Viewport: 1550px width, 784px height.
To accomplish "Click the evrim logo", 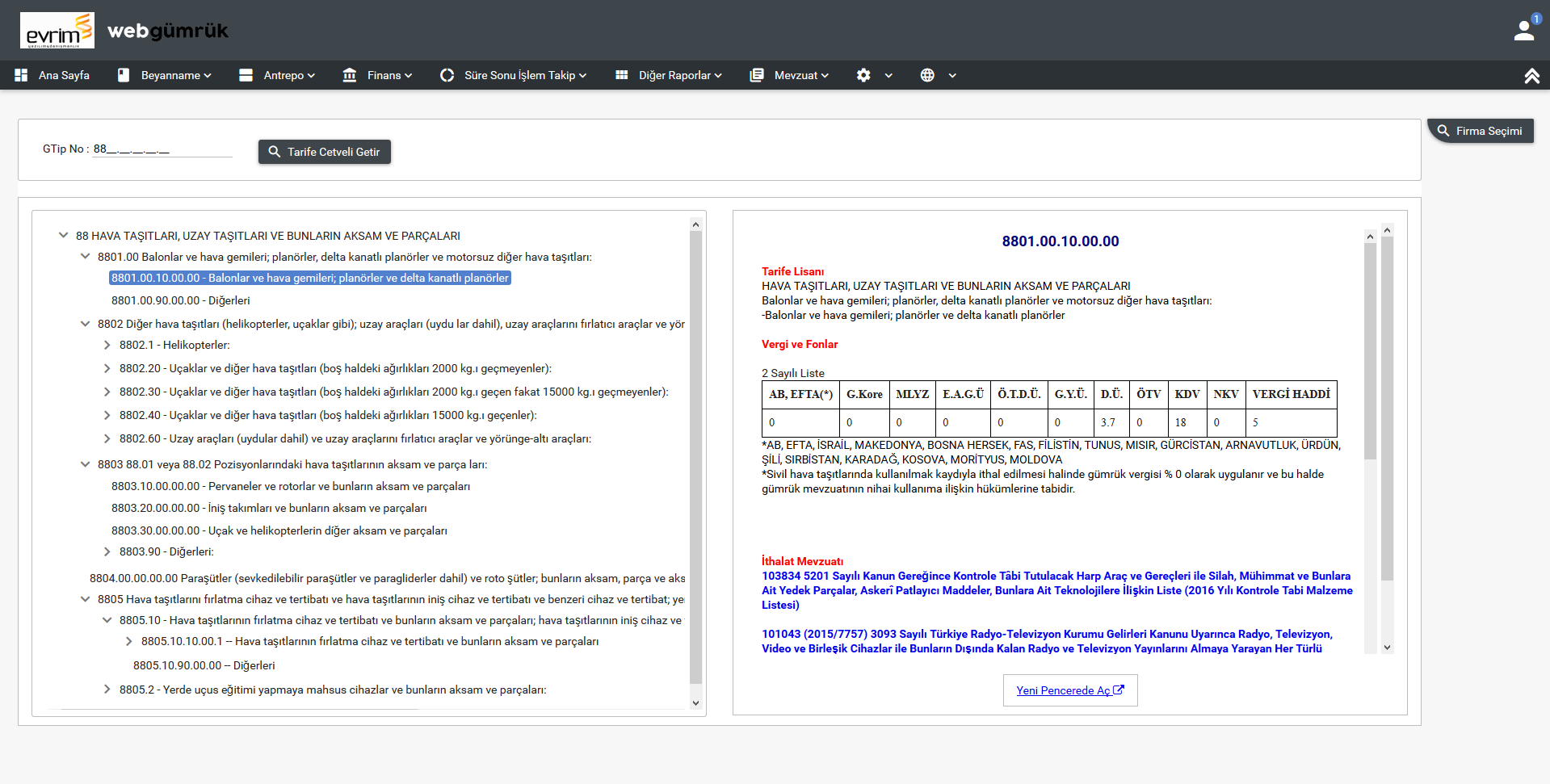I will (57, 31).
